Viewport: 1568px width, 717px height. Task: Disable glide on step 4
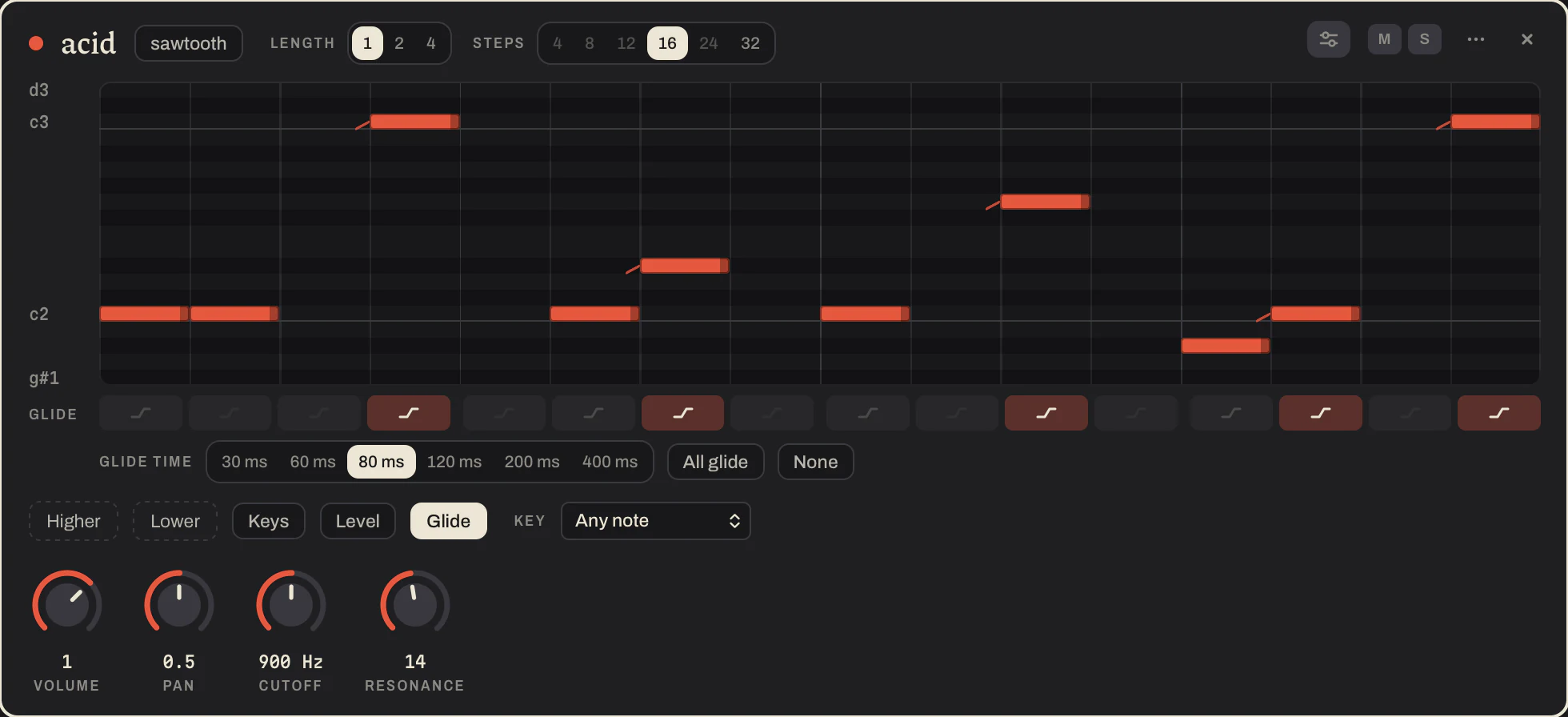(409, 413)
